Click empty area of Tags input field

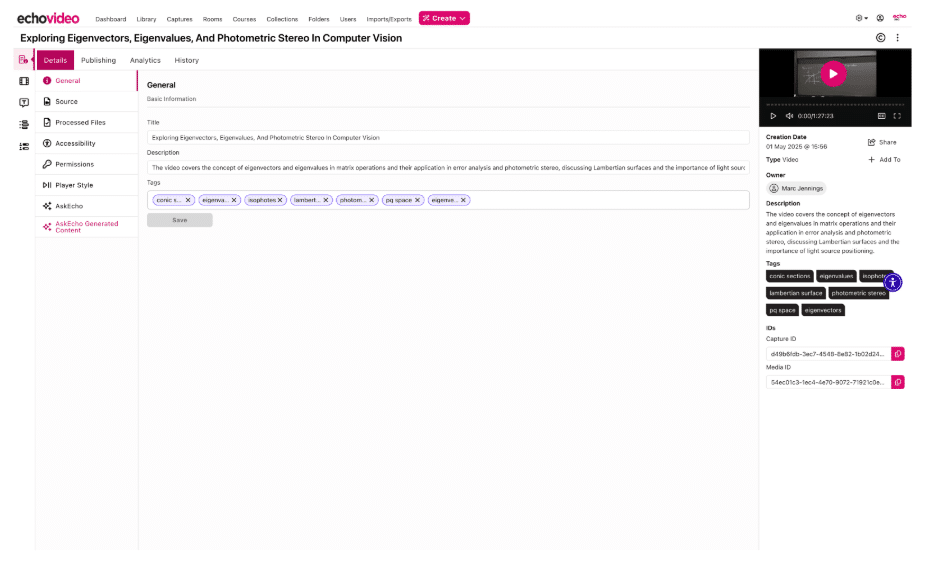[x=609, y=200]
